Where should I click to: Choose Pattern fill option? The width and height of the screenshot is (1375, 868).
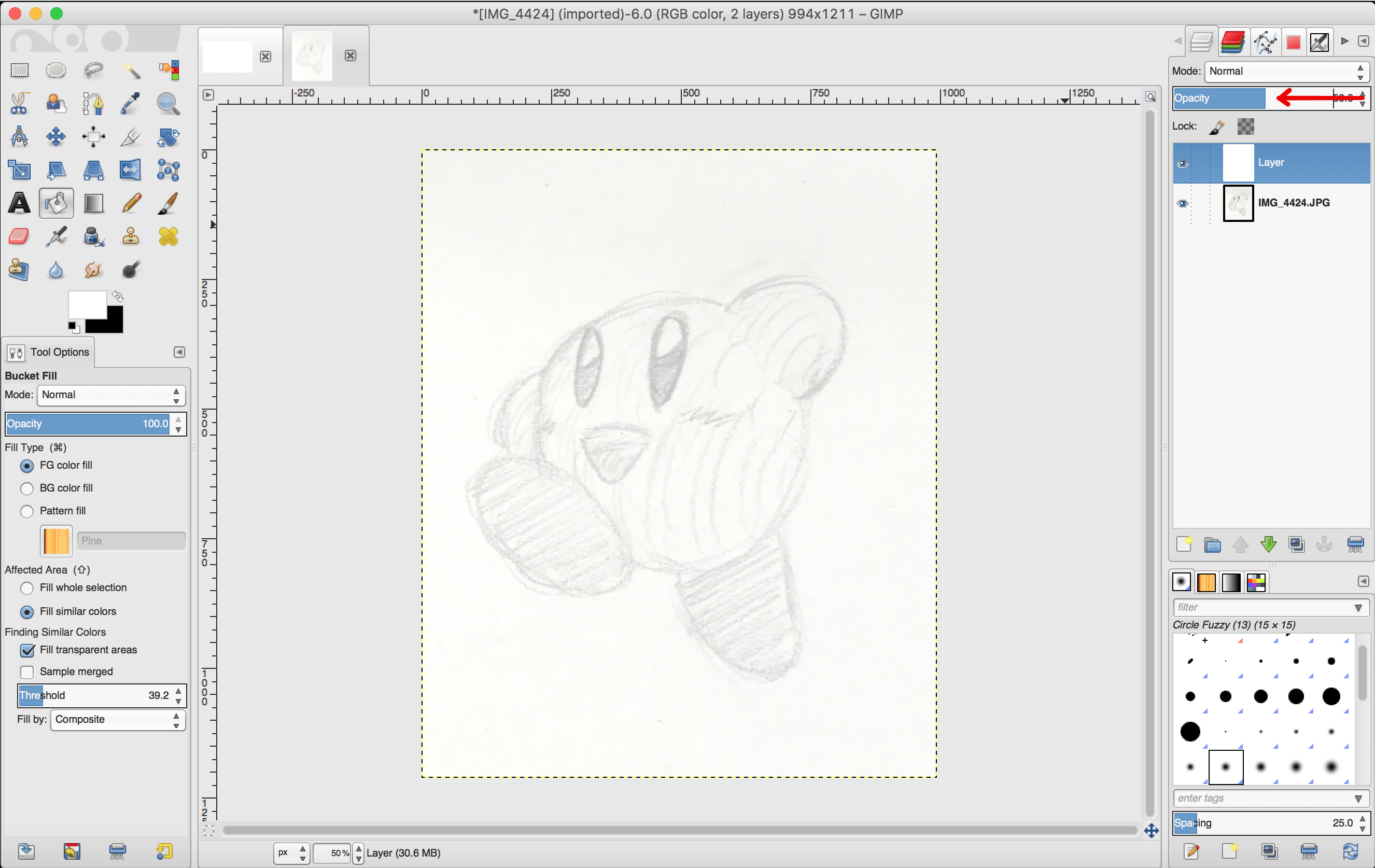53,511
